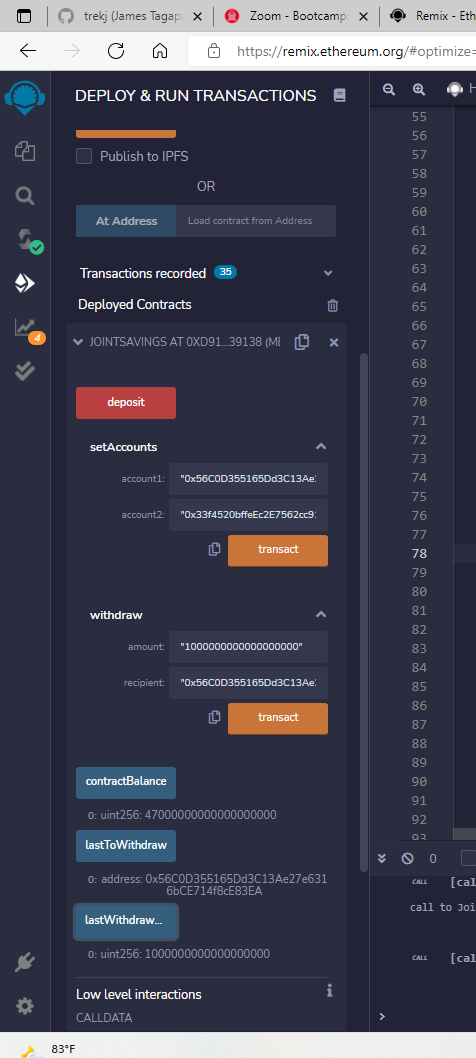Open browser tab actions menu icon
Image resolution: width=476 pixels, height=1058 pixels.
(x=24, y=16)
